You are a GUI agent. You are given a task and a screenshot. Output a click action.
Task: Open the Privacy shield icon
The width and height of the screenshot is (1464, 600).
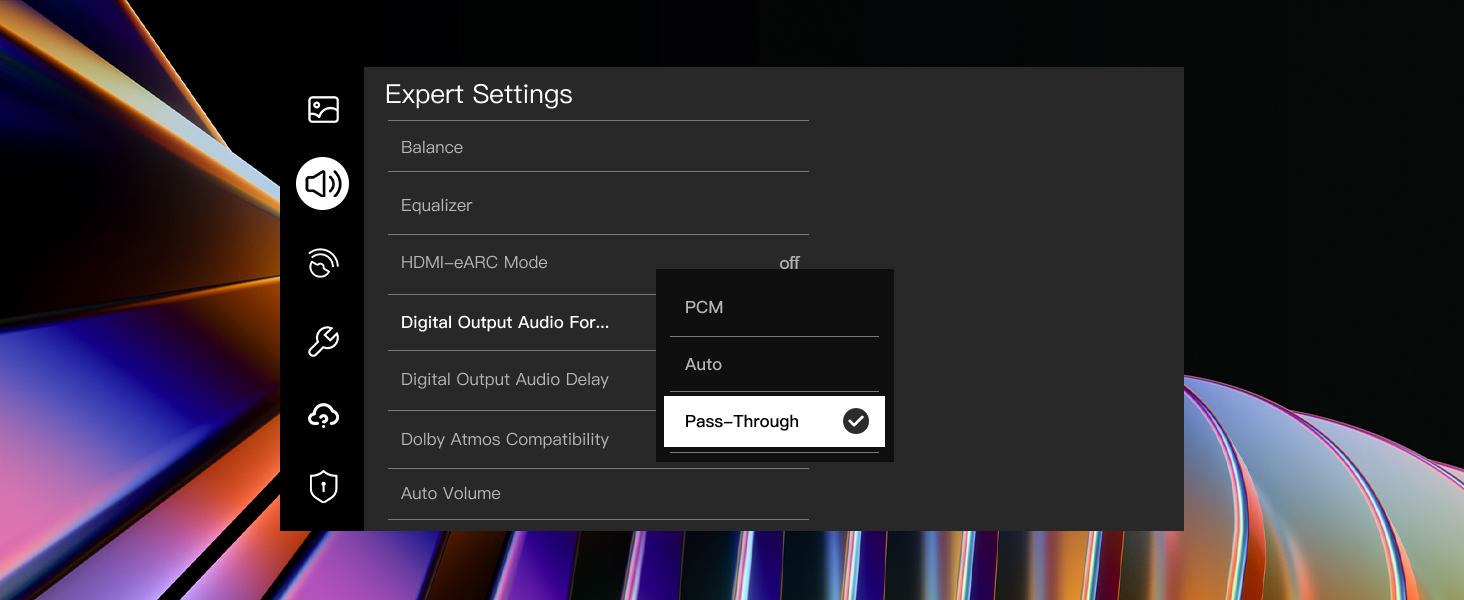tap(323, 486)
